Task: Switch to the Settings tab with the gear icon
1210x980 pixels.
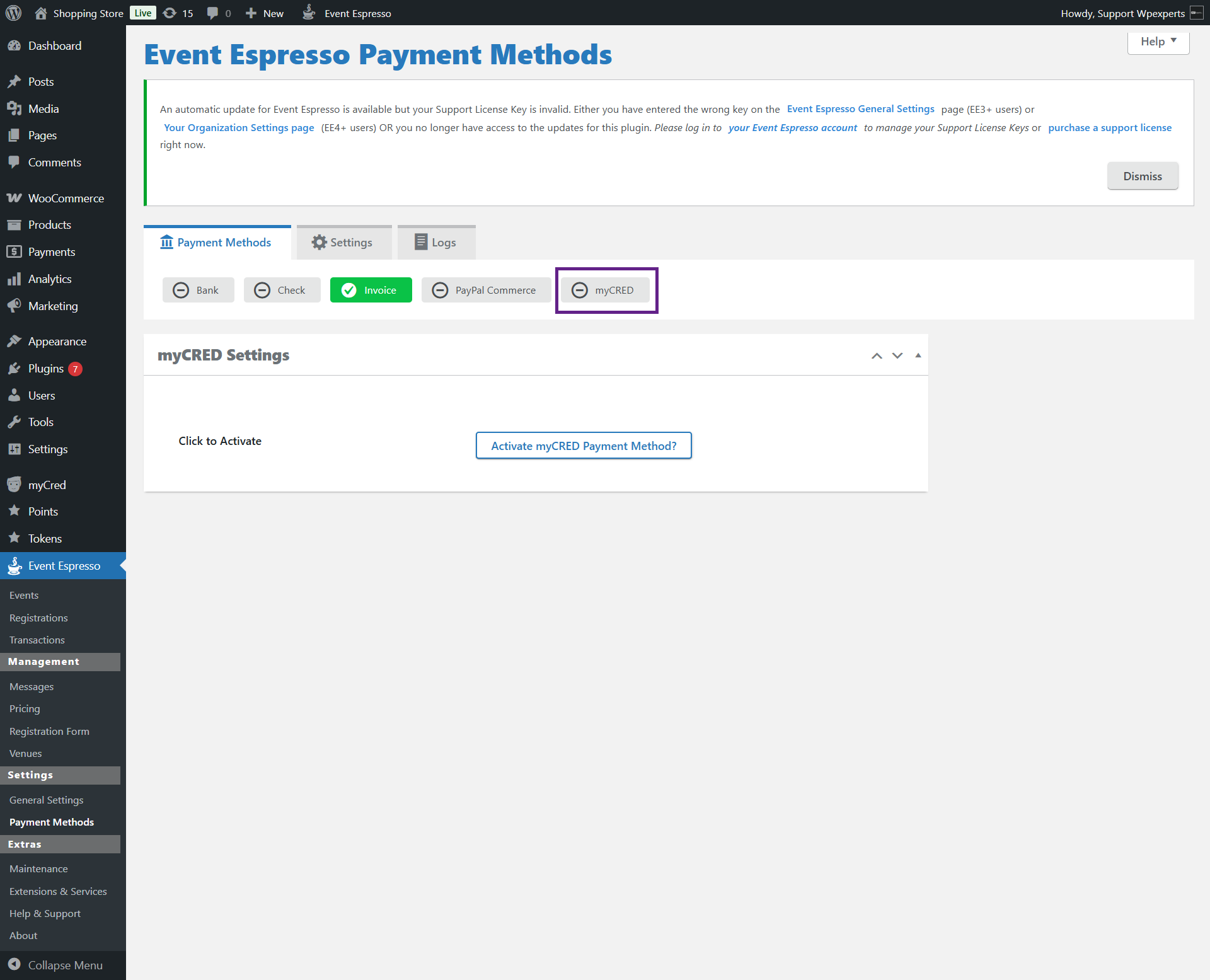Action: click(x=343, y=243)
